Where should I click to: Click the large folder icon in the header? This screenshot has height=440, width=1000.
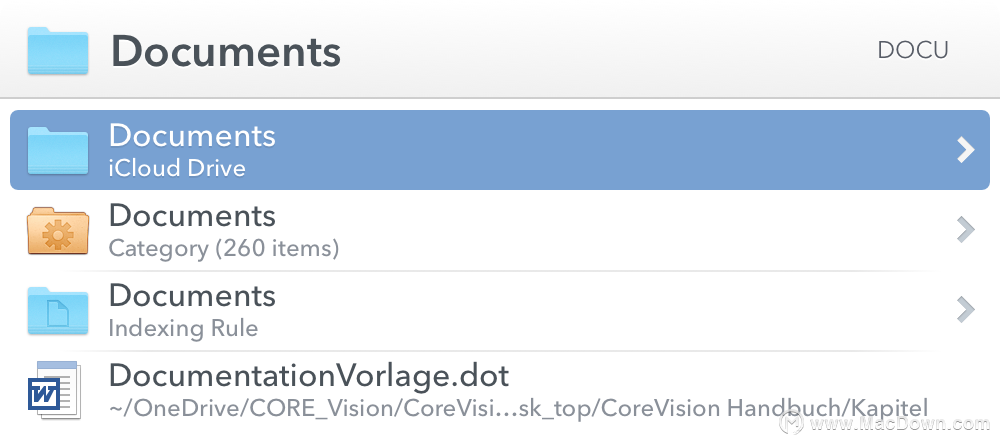point(57,50)
